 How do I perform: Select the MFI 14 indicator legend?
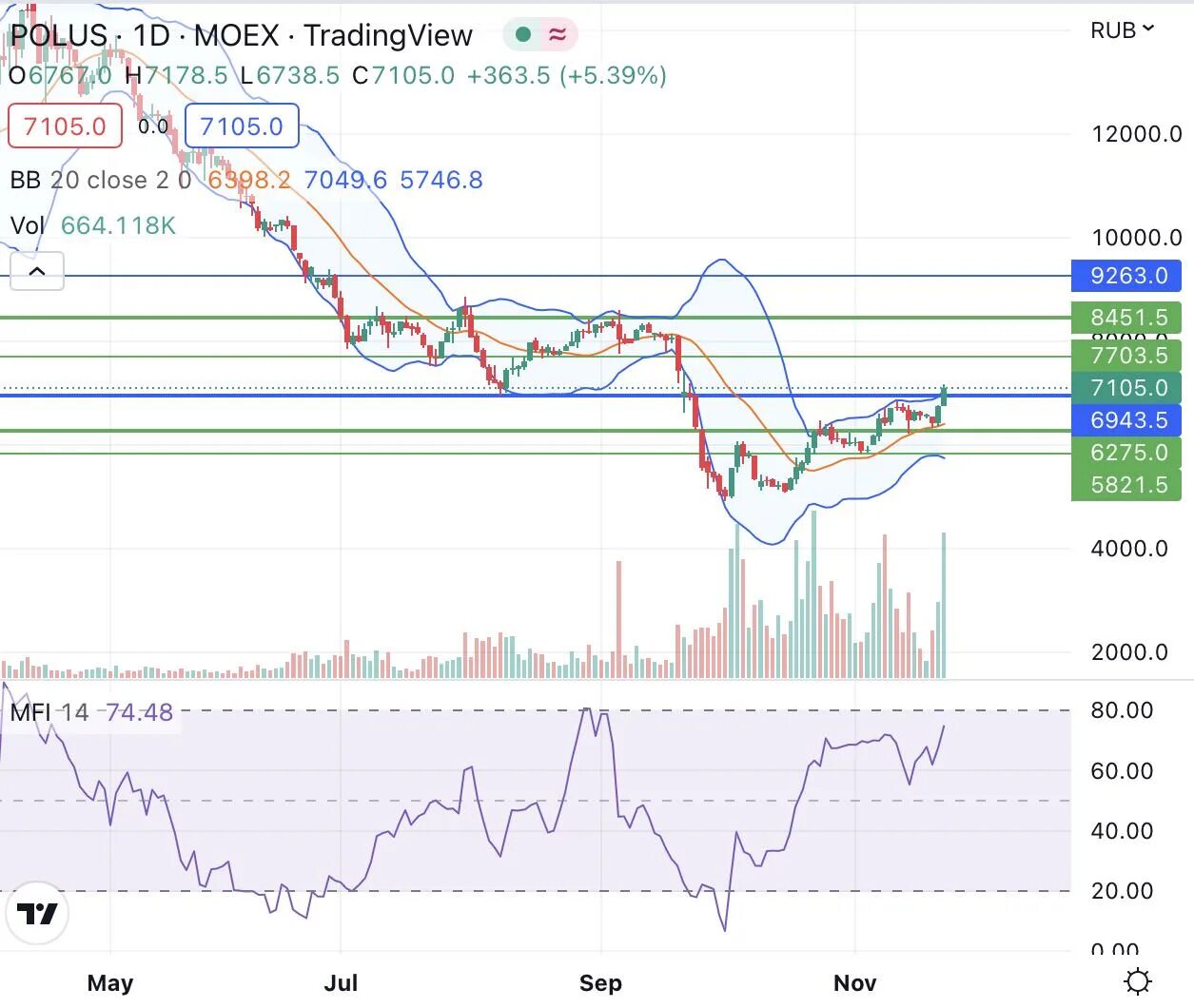coord(91,712)
